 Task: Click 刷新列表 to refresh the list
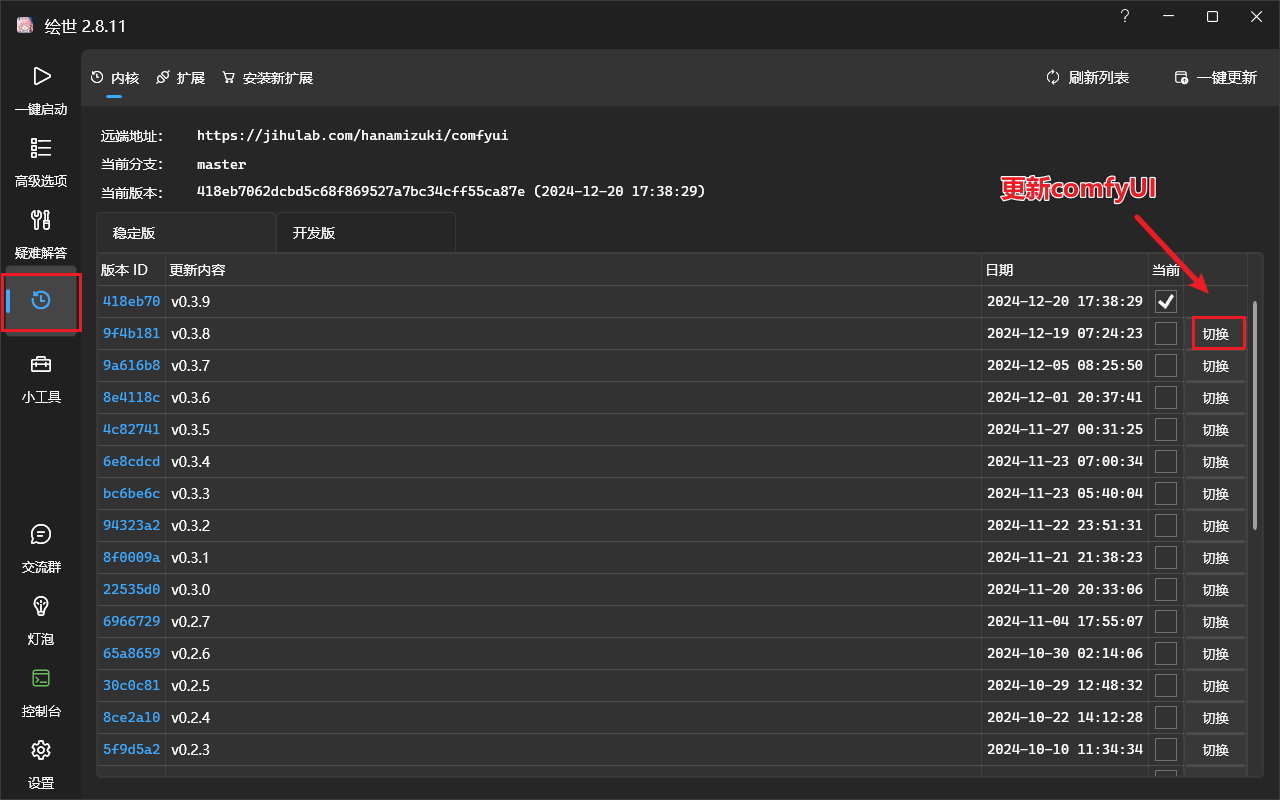coord(1088,78)
